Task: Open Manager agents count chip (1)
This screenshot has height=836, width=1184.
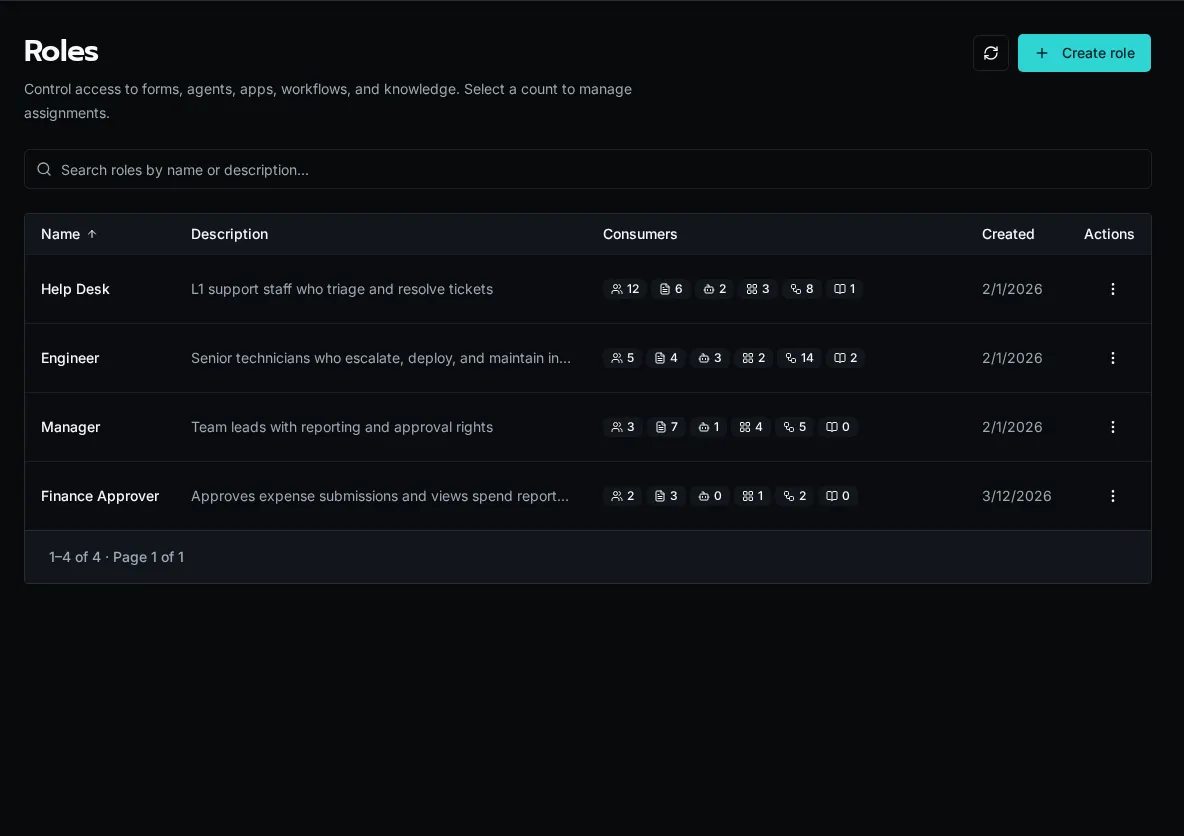Action: (x=708, y=427)
